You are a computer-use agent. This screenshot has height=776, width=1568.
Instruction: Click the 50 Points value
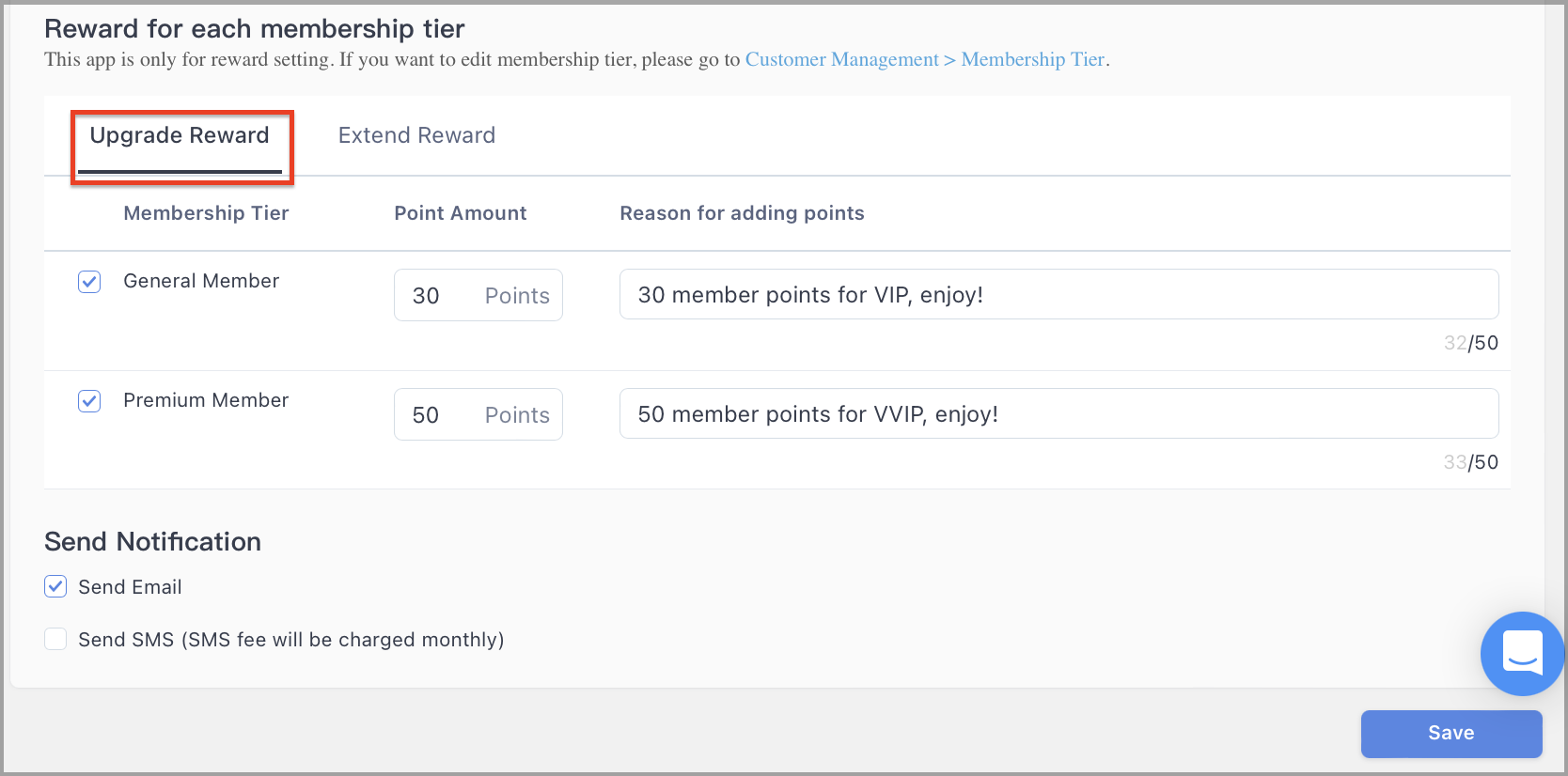point(425,414)
